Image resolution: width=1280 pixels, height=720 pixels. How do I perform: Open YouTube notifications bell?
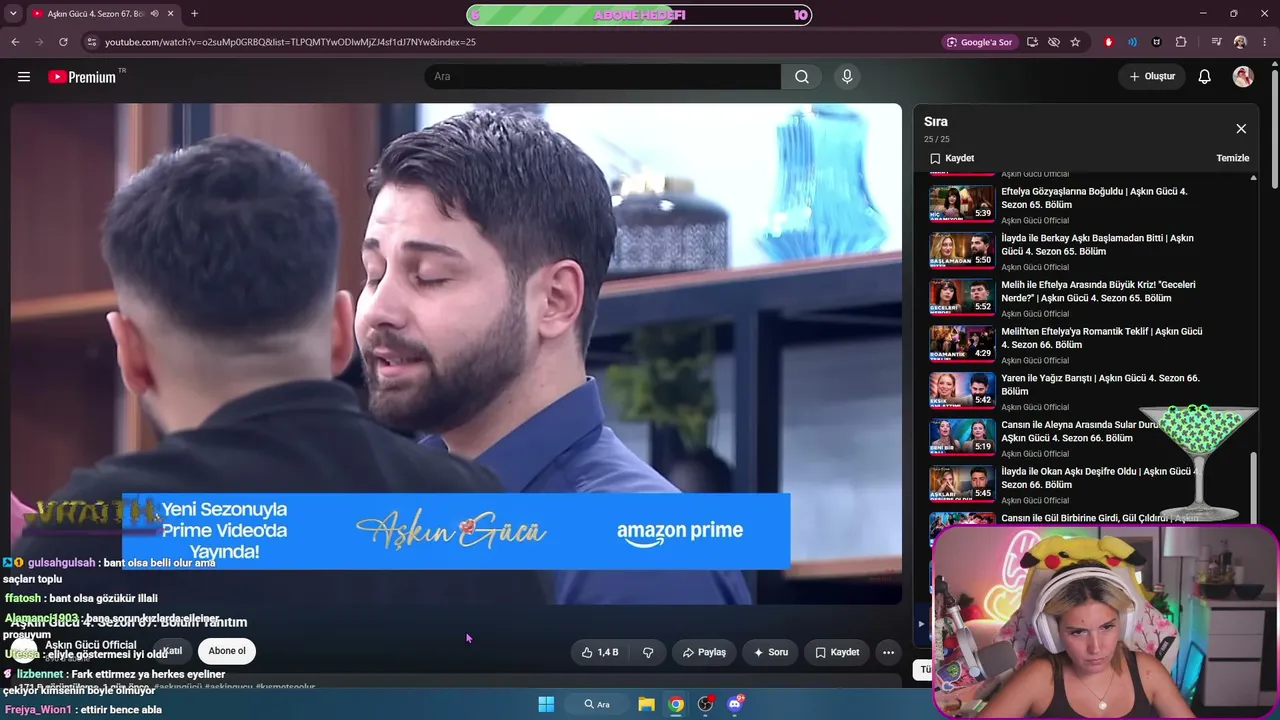click(x=1205, y=77)
